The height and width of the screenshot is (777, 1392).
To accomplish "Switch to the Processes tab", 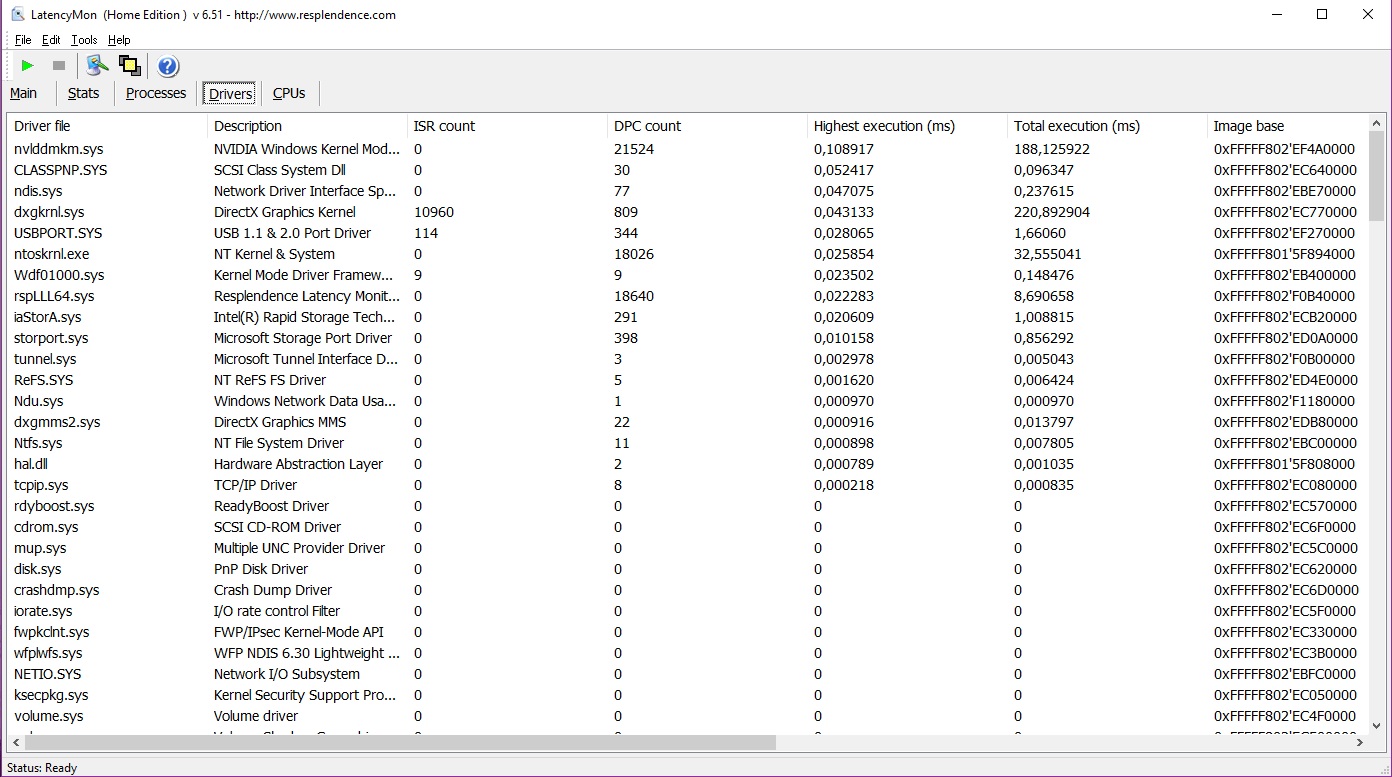I will (x=156, y=93).
